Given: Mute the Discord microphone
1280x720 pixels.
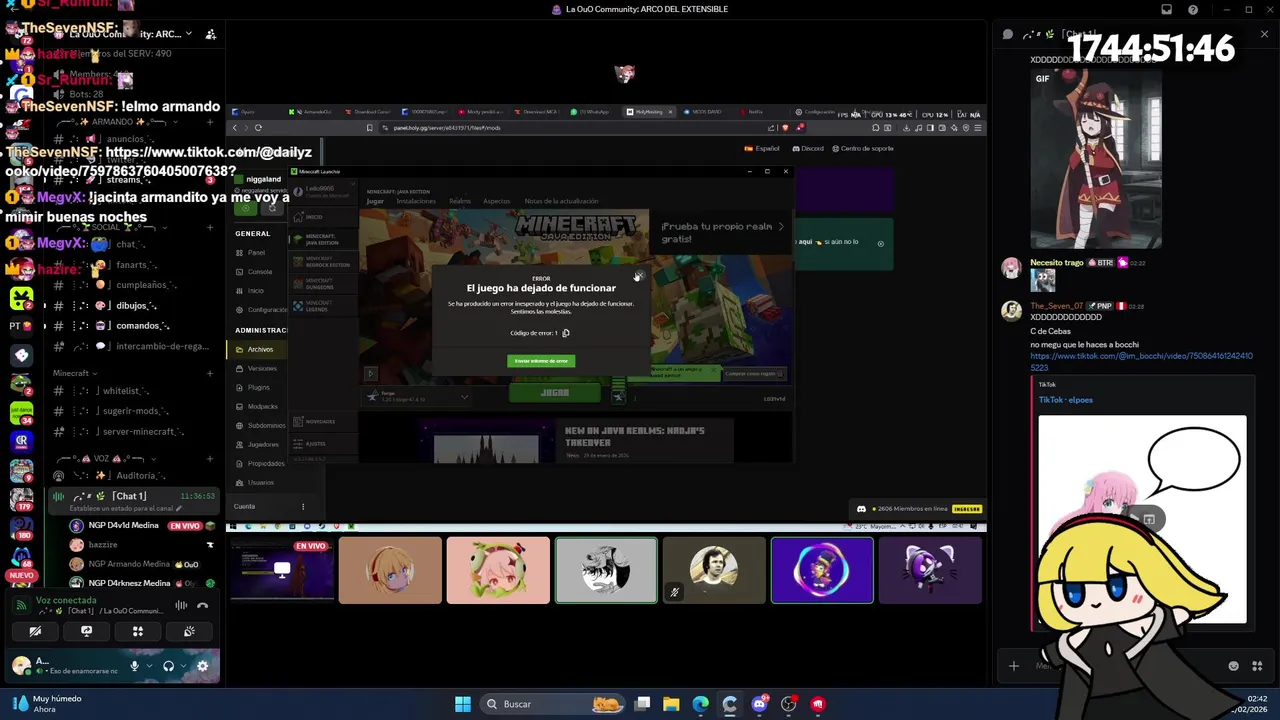Looking at the screenshot, I should pyautogui.click(x=135, y=666).
